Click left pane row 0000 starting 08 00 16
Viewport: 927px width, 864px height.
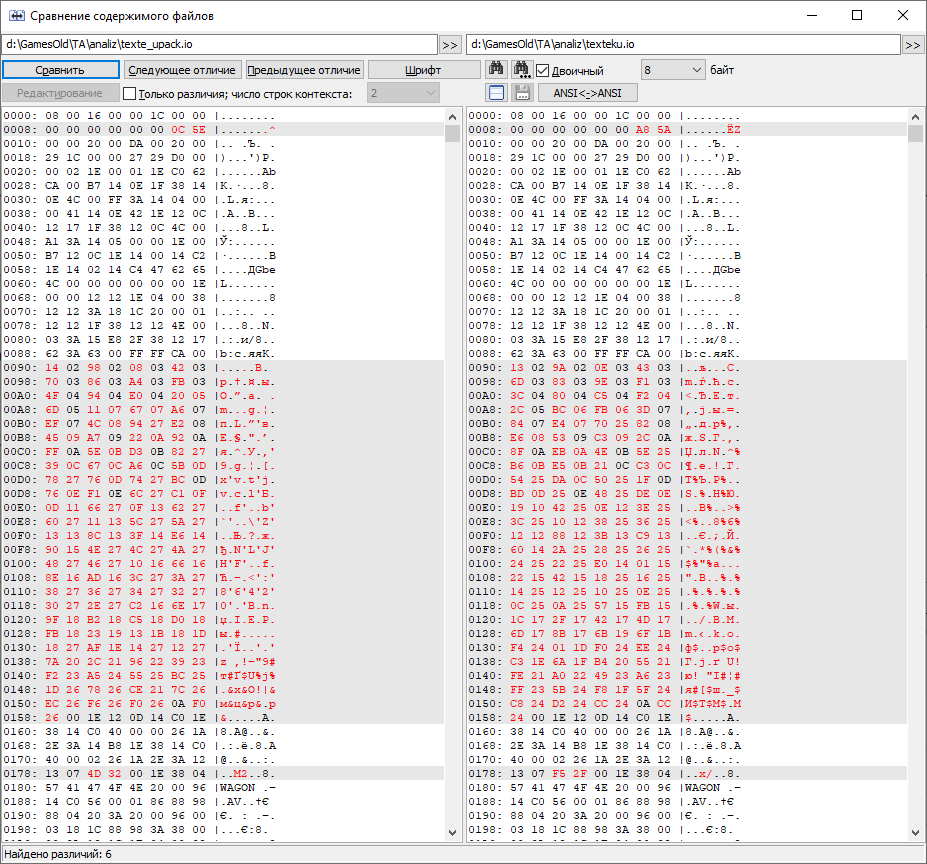(x=223, y=116)
